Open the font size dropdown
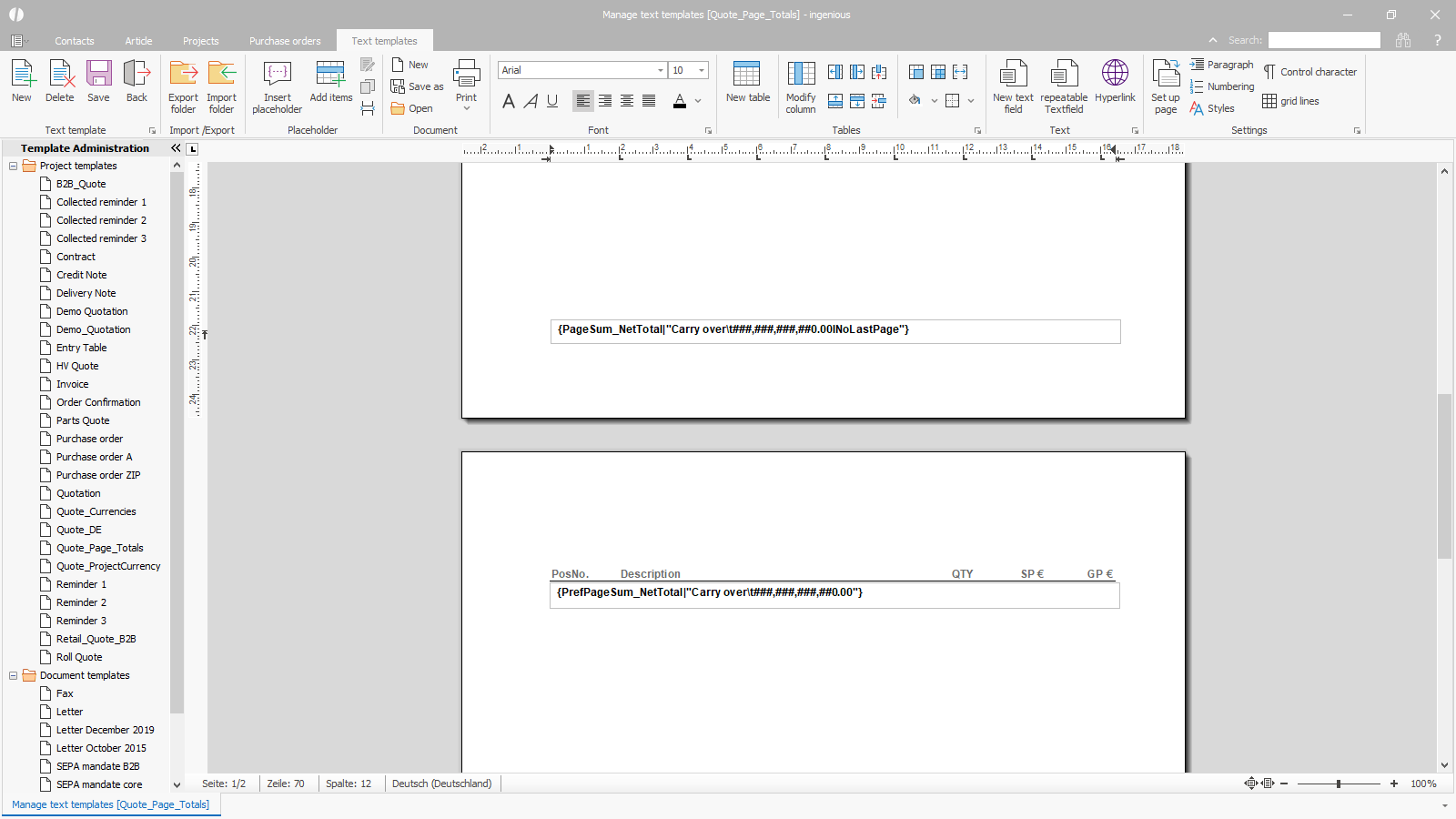Viewport: 1456px width, 819px height. [x=702, y=70]
